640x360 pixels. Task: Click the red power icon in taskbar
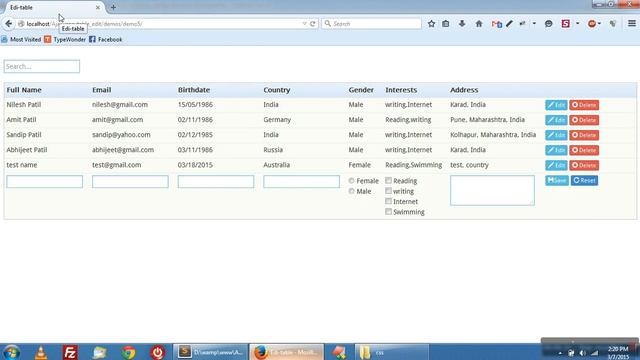coord(158,352)
